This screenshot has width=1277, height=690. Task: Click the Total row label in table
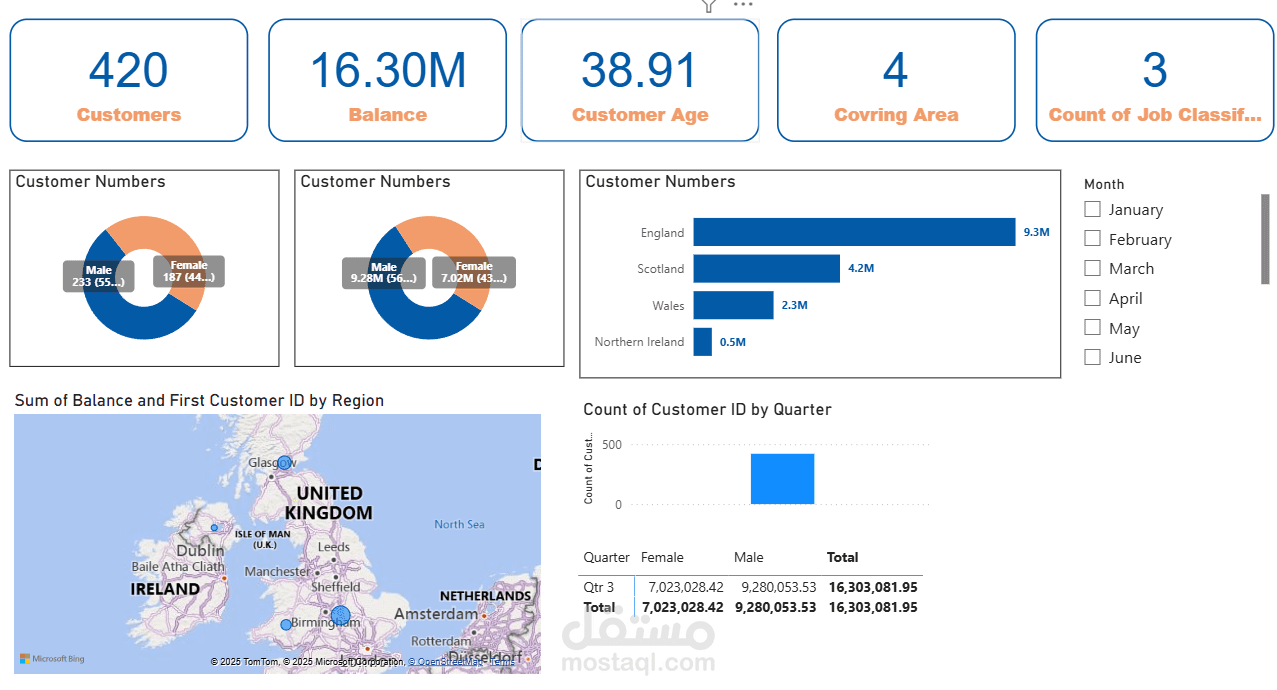tap(600, 607)
